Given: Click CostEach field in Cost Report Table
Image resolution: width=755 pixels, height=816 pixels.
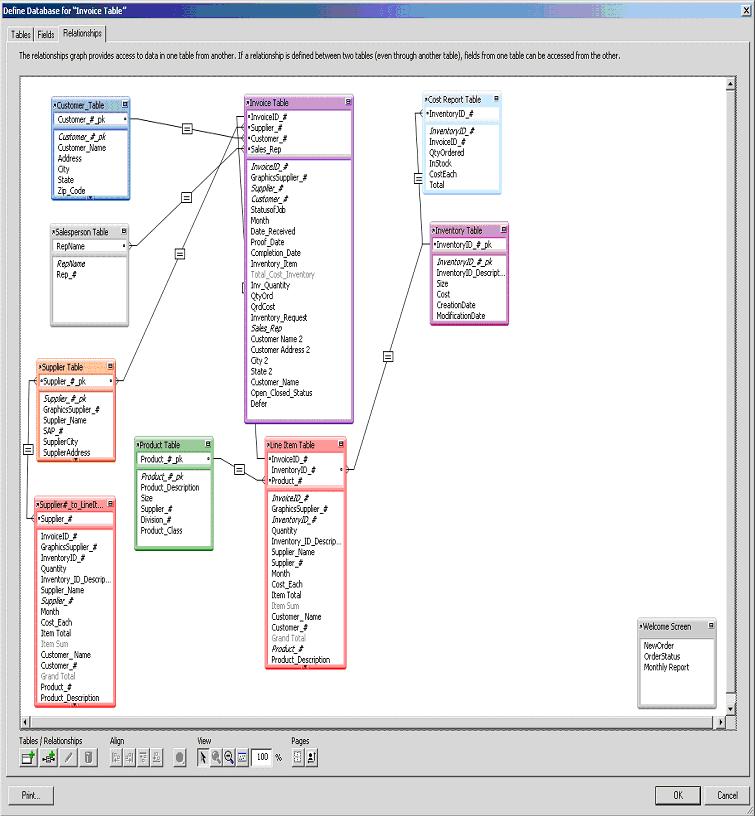Looking at the screenshot, I should point(443,174).
